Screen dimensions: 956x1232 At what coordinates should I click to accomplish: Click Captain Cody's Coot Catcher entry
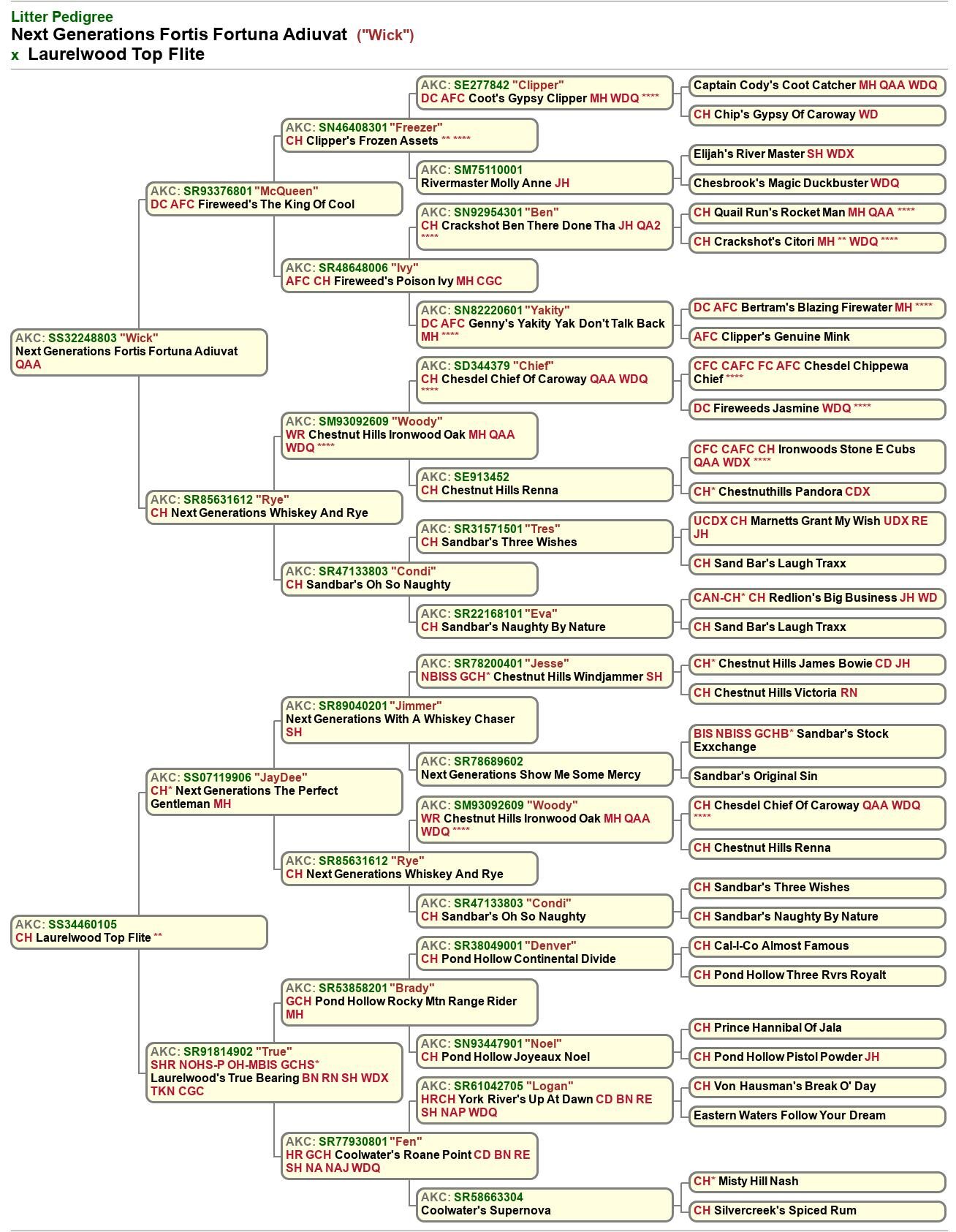point(816,86)
